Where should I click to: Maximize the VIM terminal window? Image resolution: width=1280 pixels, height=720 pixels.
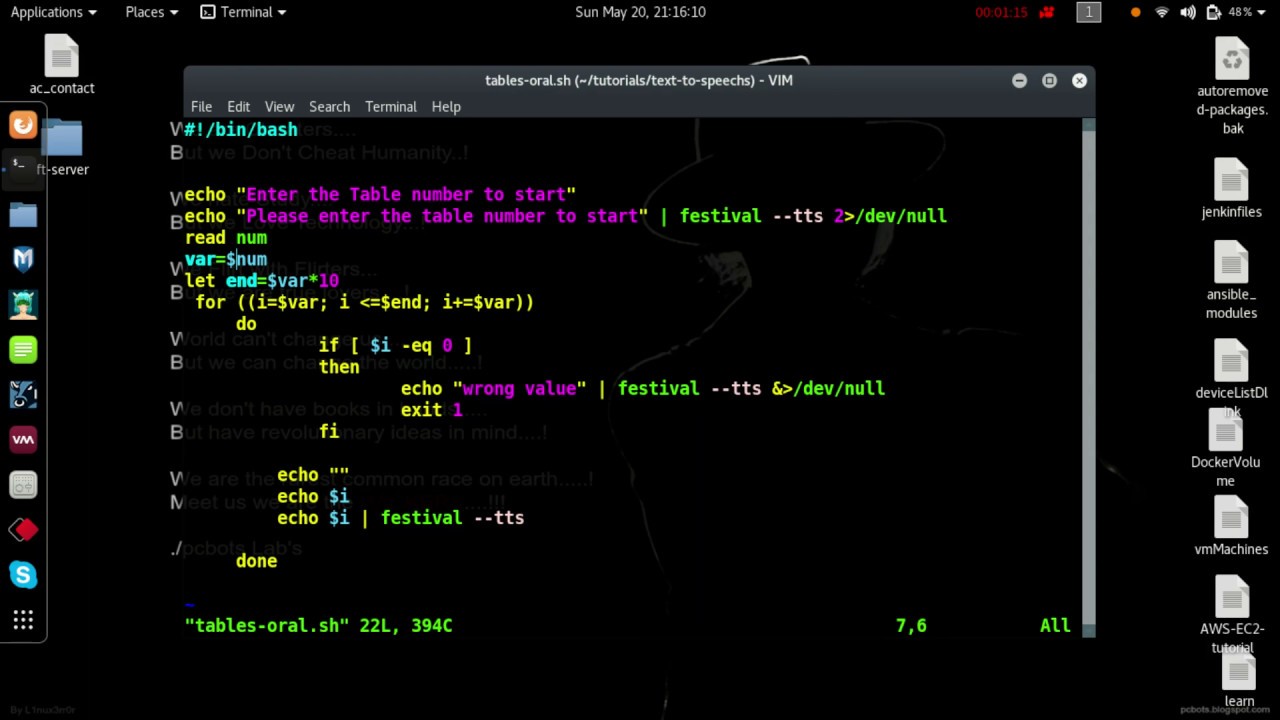(1049, 80)
